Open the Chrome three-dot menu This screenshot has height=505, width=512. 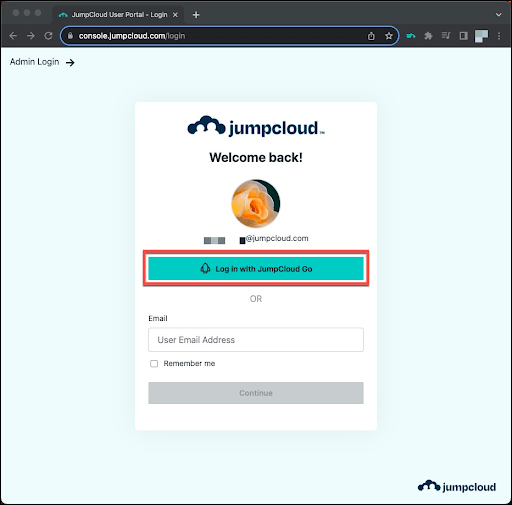coord(499,36)
